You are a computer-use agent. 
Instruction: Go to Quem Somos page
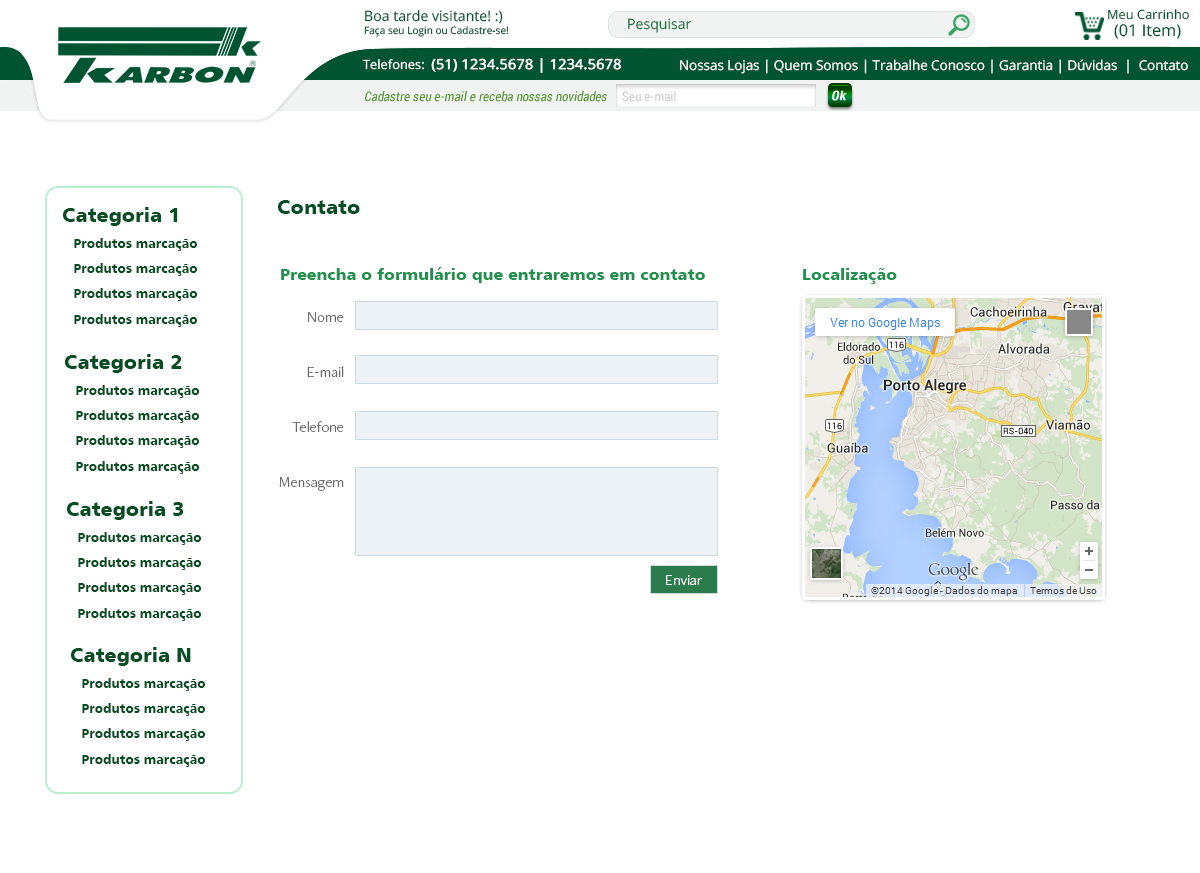click(816, 65)
